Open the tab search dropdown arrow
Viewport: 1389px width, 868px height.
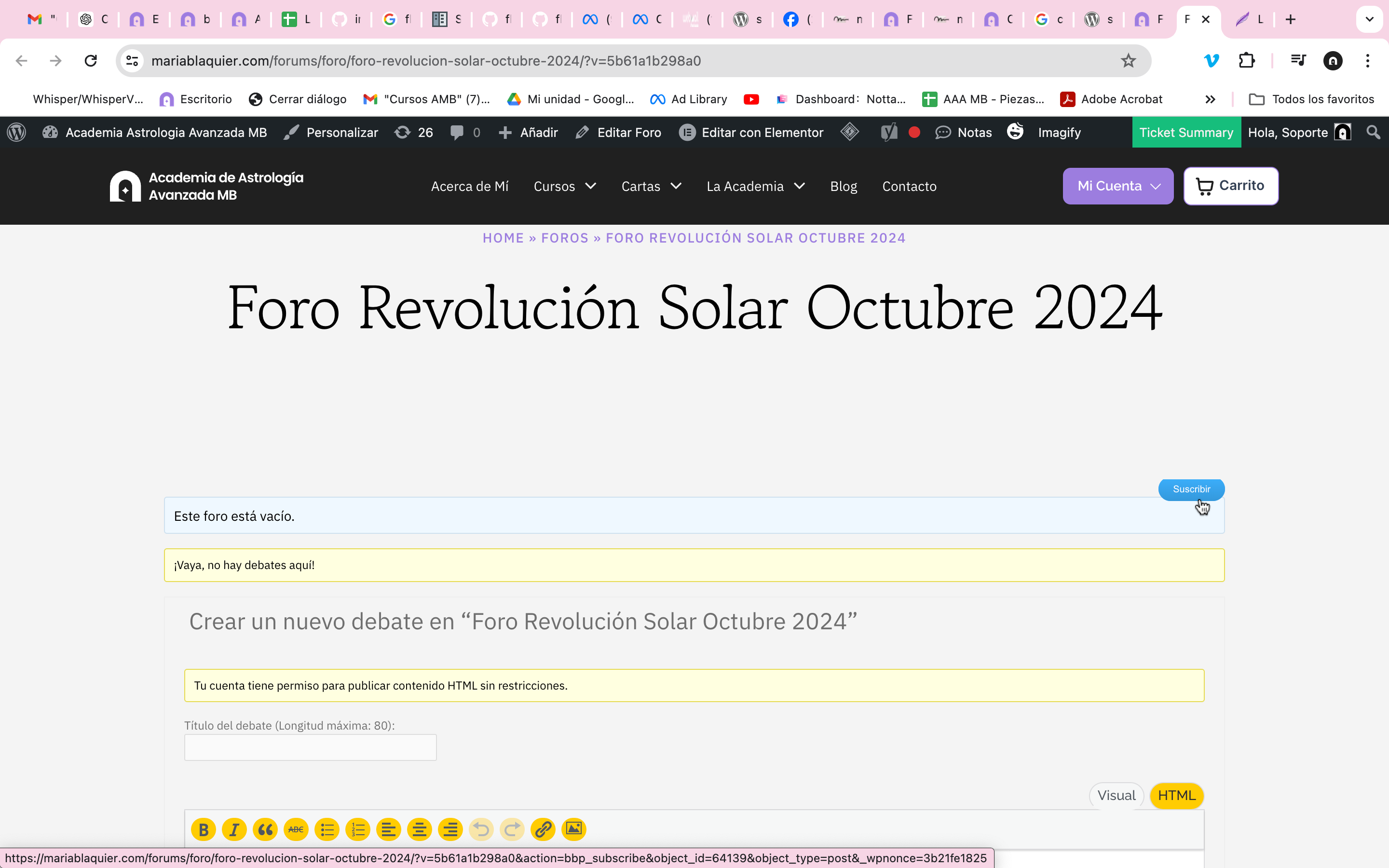click(x=1370, y=19)
